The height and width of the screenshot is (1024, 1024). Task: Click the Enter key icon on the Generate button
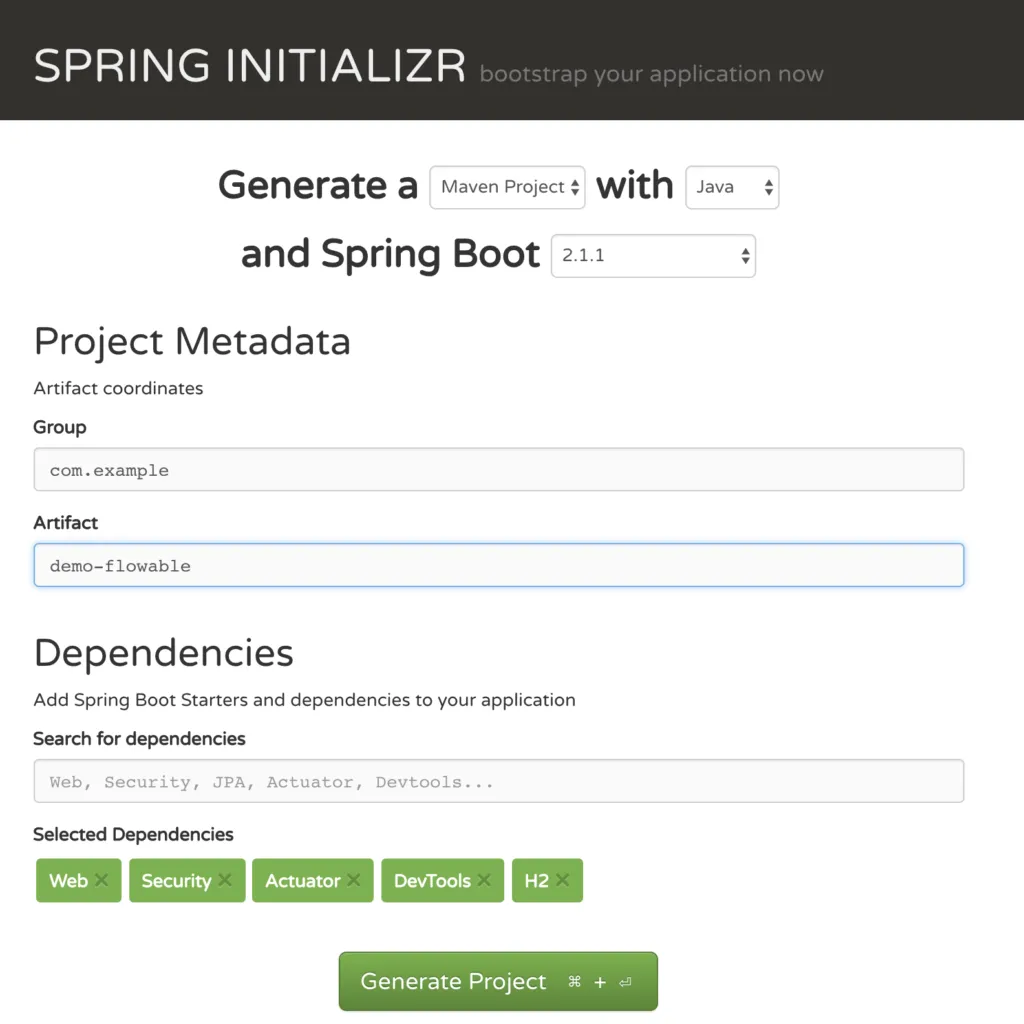tap(626, 982)
